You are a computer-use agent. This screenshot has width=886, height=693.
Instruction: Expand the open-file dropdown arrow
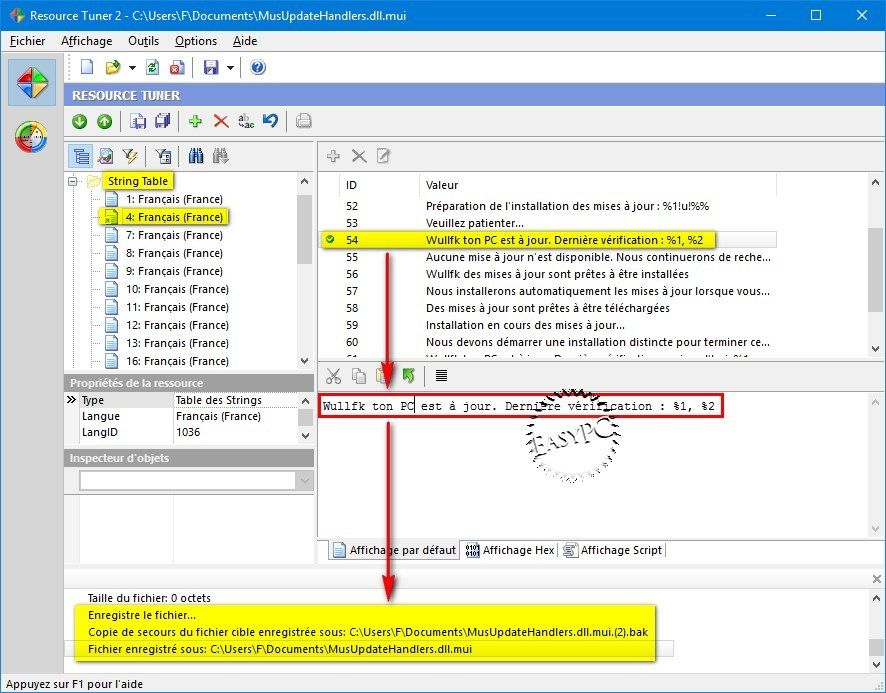point(132,68)
